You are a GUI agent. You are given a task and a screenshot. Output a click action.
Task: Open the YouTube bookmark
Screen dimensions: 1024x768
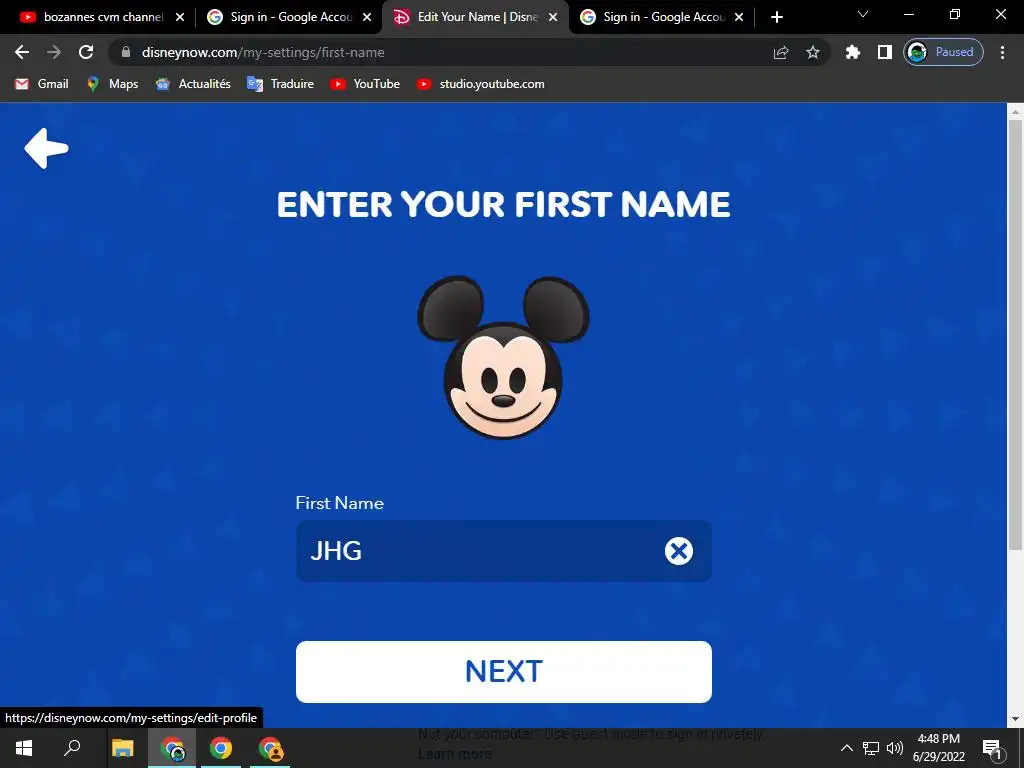coord(364,84)
